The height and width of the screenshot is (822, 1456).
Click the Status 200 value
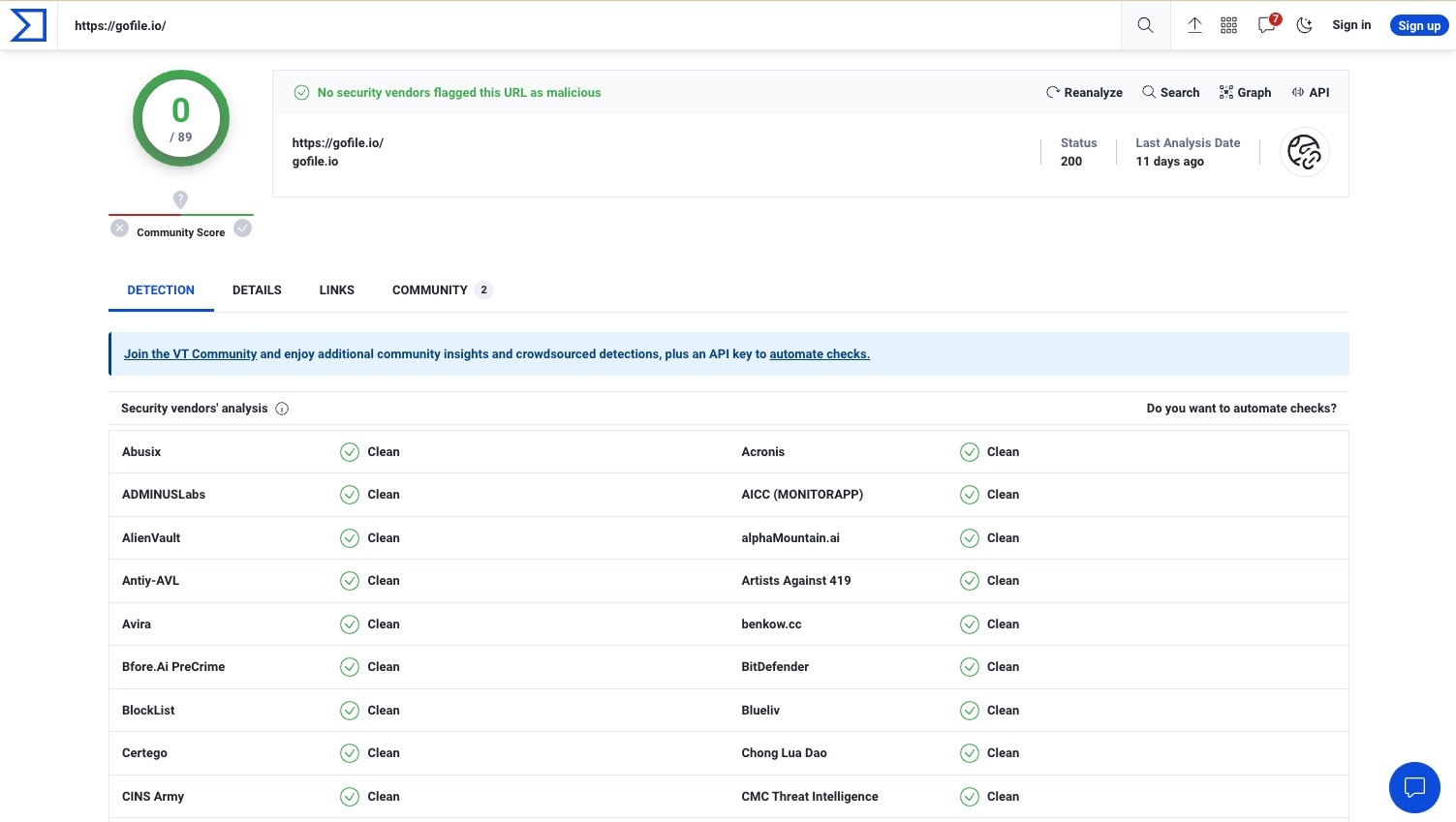tap(1071, 162)
